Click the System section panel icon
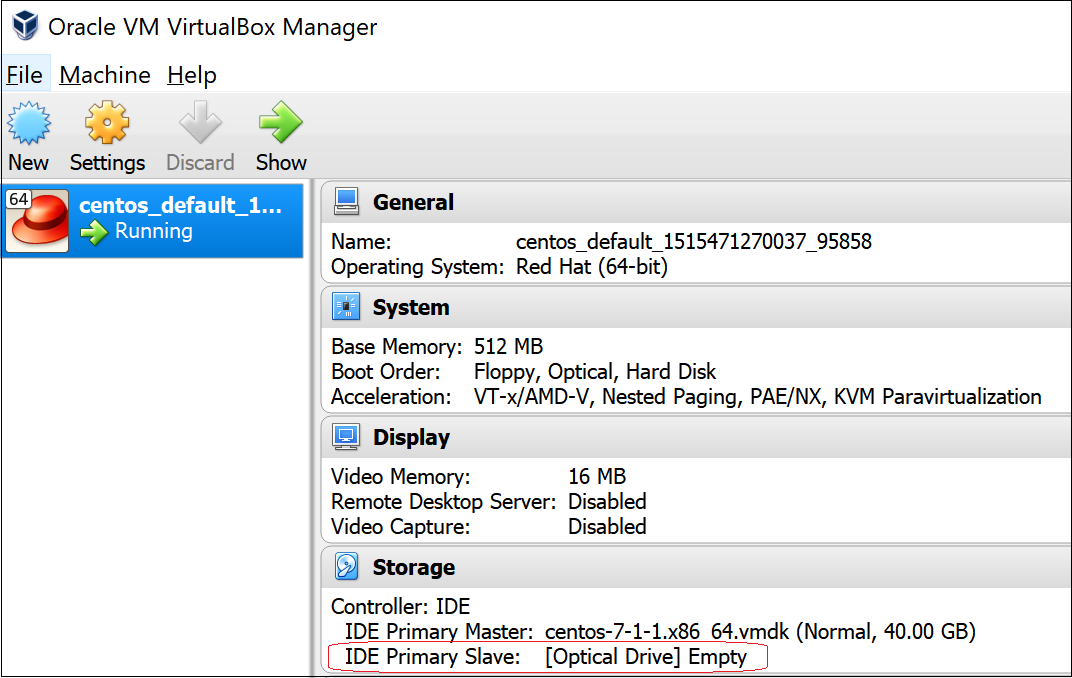This screenshot has width=1072, height=678. click(346, 306)
